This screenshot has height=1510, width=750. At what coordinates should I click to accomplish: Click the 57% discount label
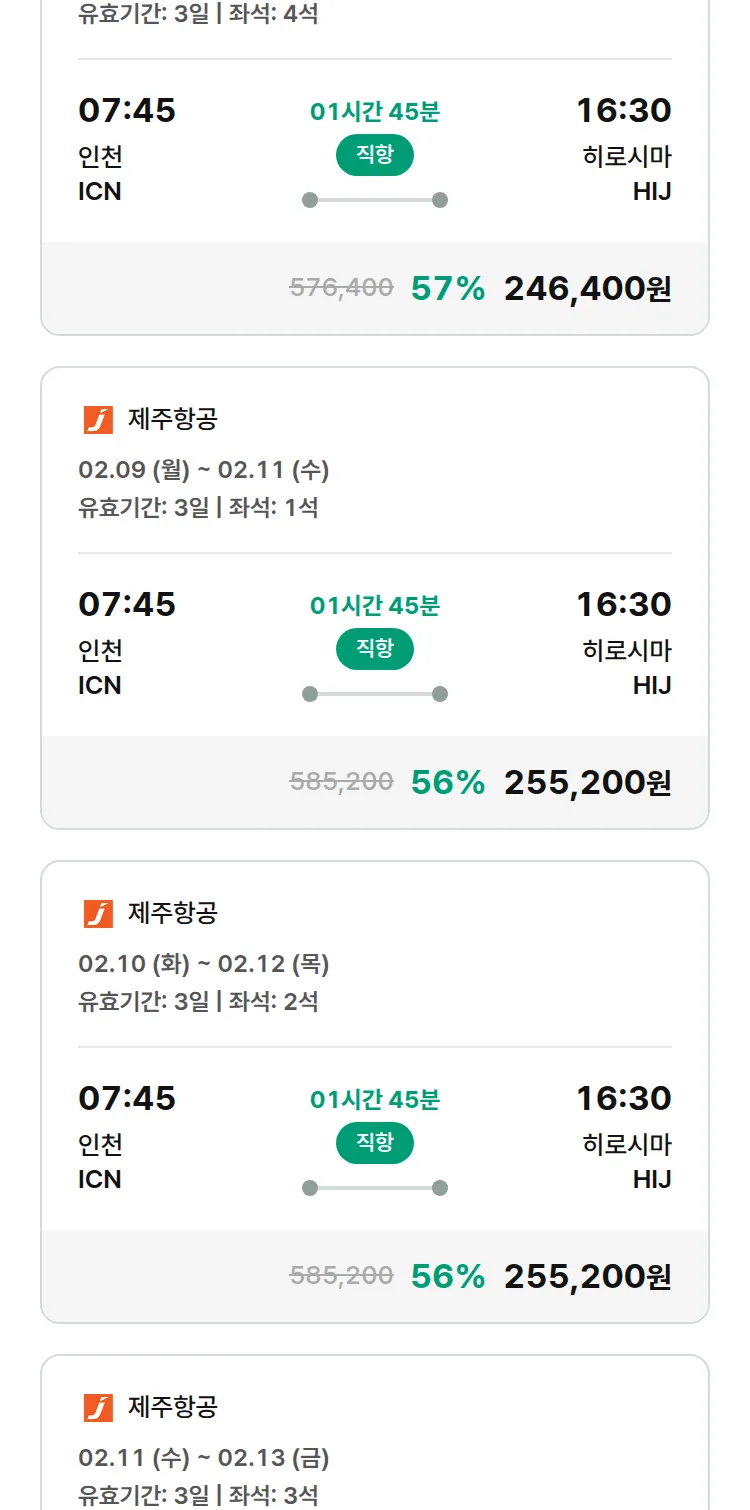448,289
